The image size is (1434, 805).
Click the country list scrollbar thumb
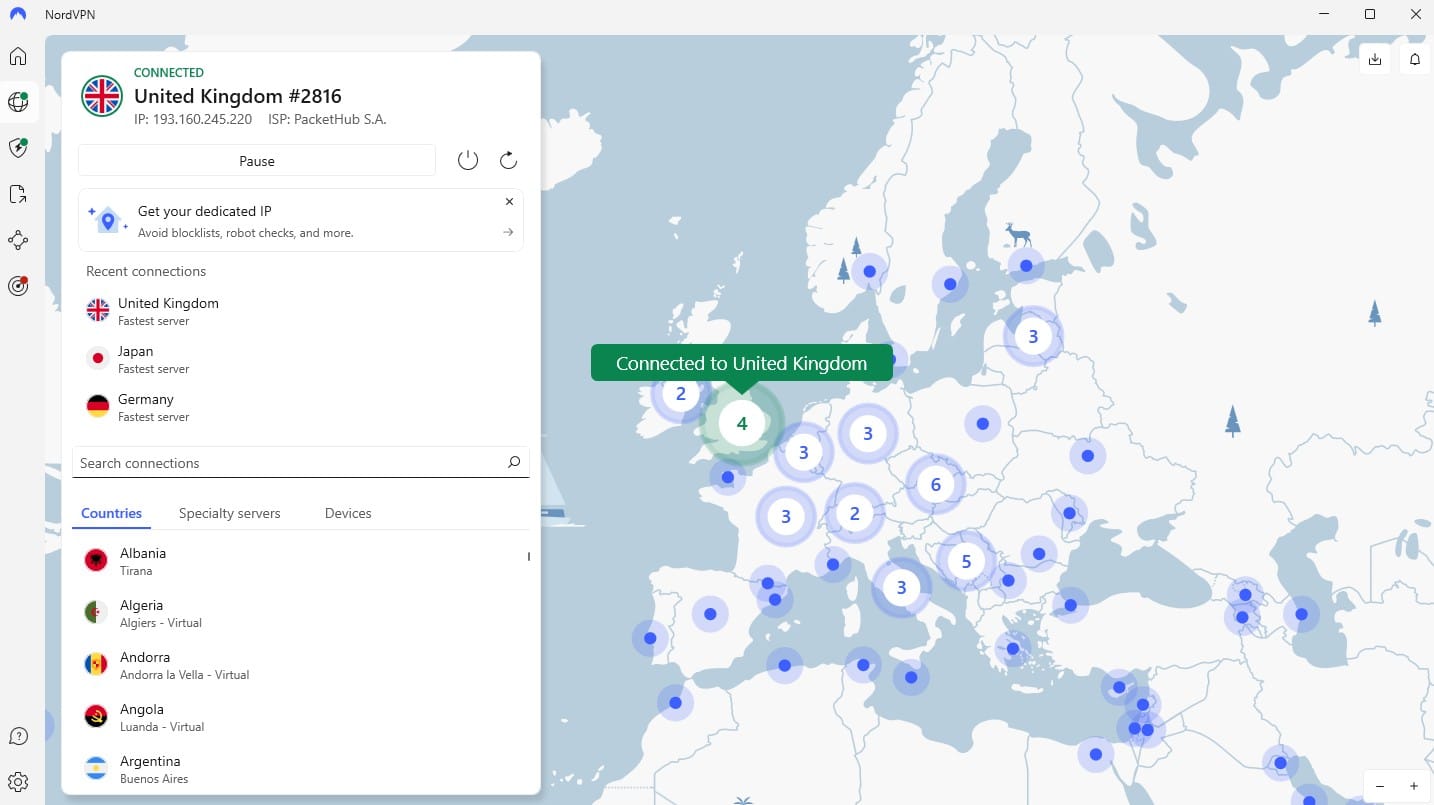click(529, 556)
